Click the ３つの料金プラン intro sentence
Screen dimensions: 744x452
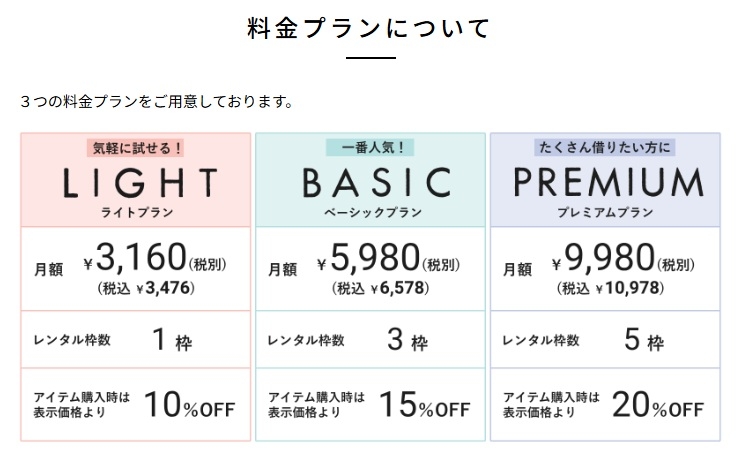point(155,102)
